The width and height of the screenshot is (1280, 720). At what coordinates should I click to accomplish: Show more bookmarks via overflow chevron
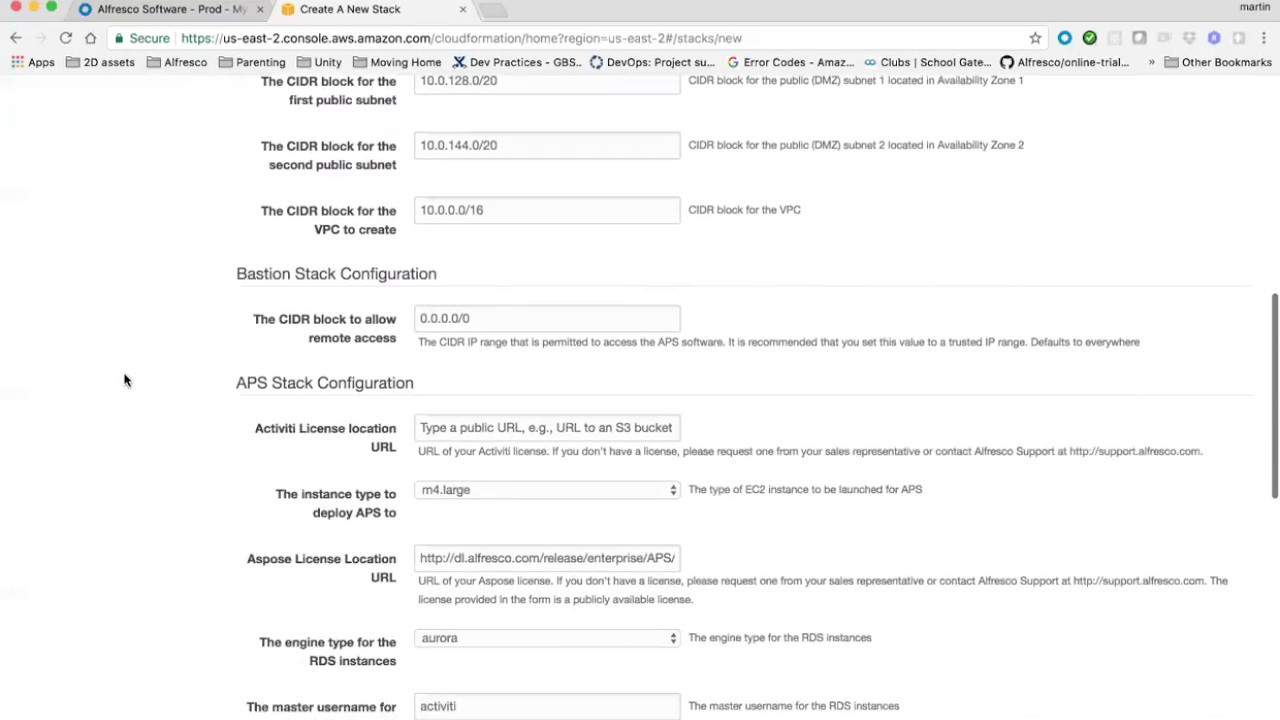coord(1151,62)
